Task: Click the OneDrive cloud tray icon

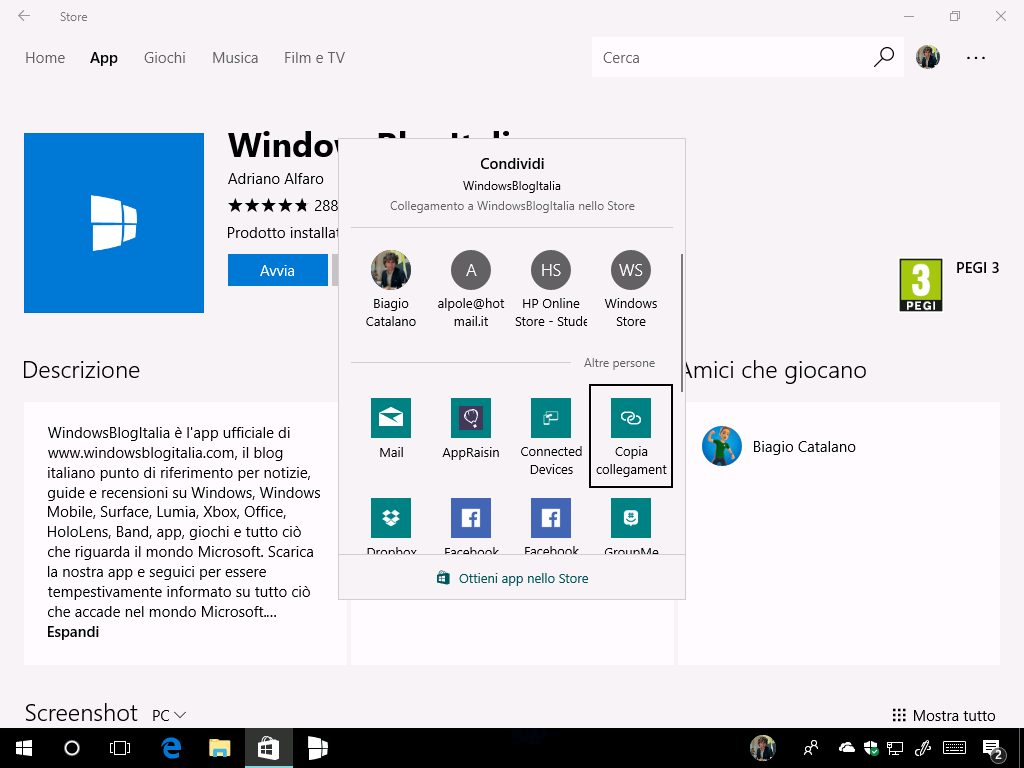Action: (x=846, y=748)
